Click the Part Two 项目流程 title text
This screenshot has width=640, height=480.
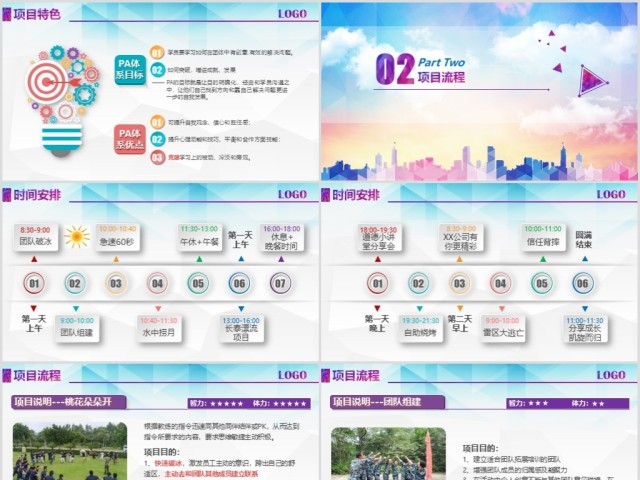tap(441, 70)
